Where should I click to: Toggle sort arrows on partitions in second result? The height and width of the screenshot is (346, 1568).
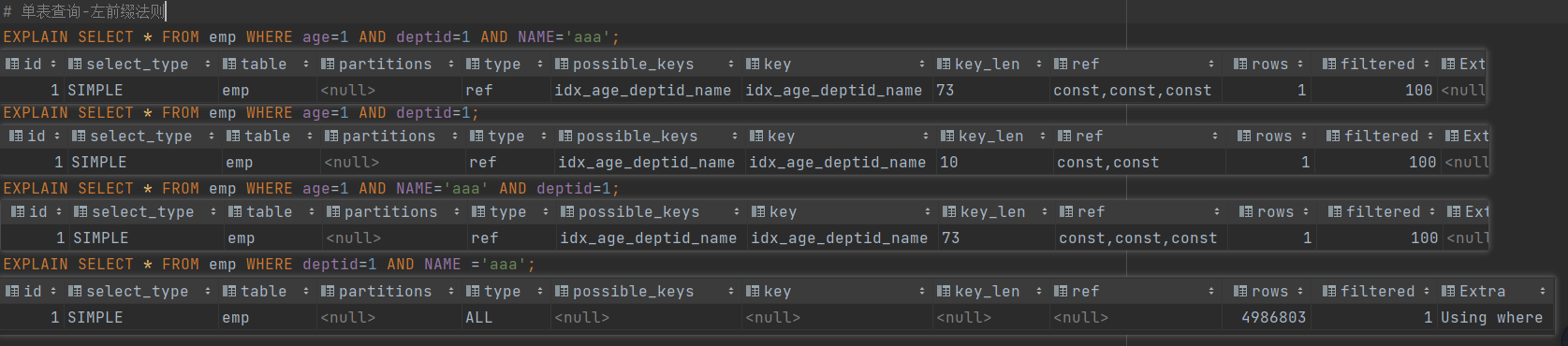pos(455,137)
